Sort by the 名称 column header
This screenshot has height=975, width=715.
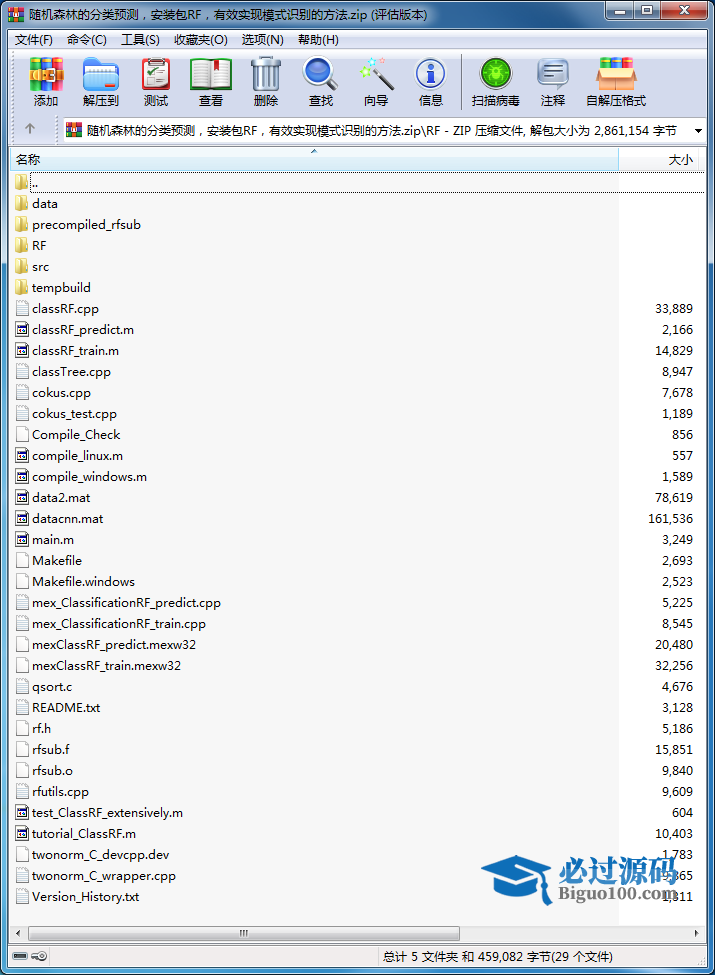300,160
